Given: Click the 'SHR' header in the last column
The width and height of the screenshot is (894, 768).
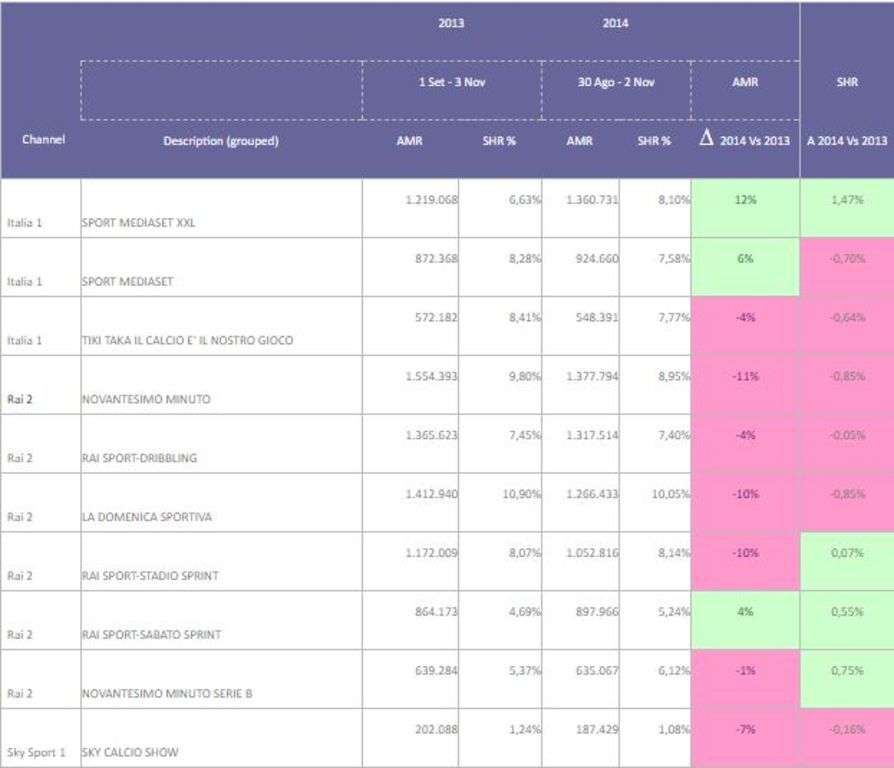Looking at the screenshot, I should 847,82.
